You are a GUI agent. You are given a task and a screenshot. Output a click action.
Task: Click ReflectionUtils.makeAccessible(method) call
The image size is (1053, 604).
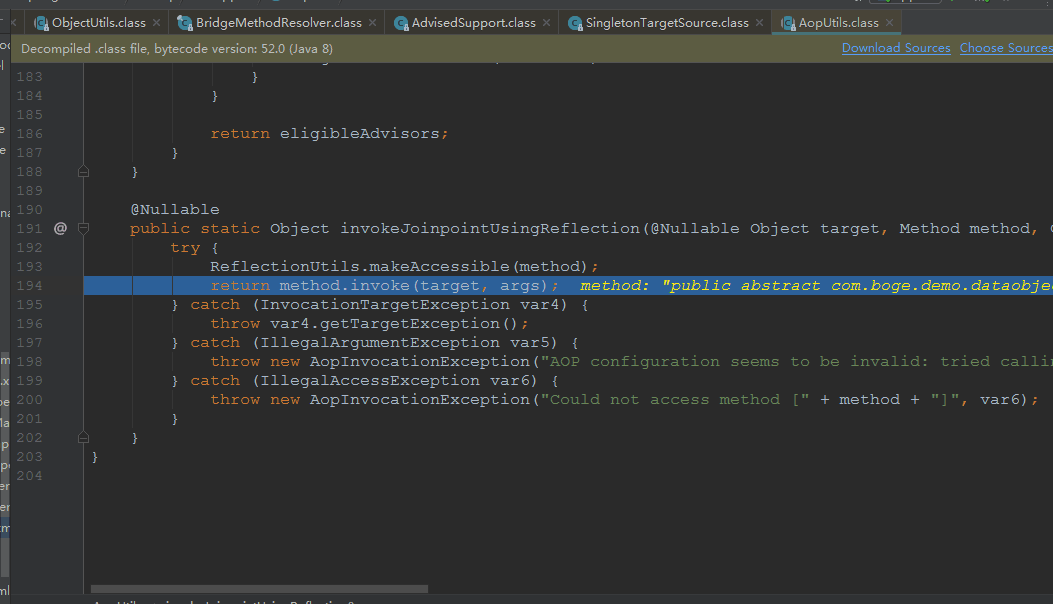pos(399,267)
